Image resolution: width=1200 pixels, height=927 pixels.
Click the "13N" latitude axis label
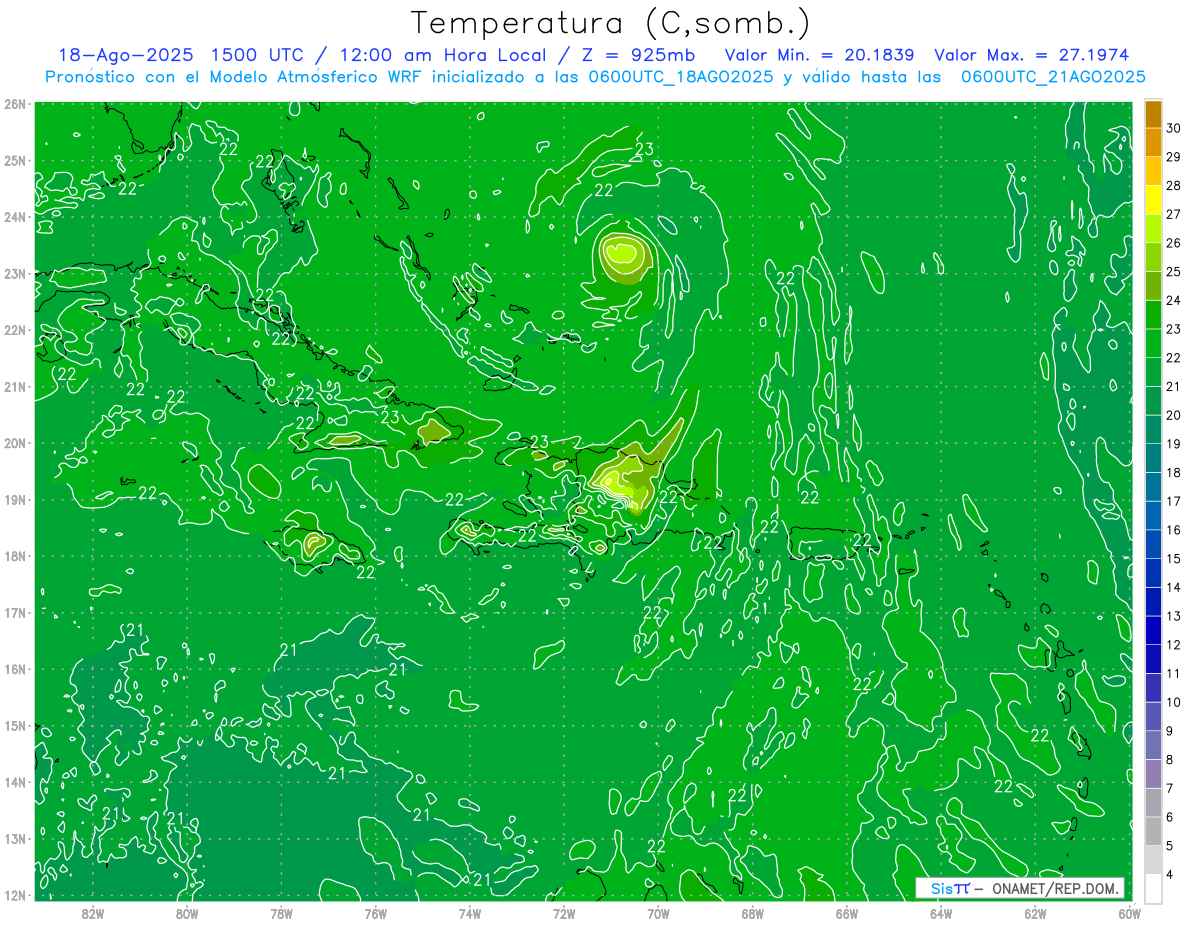[x=15, y=838]
